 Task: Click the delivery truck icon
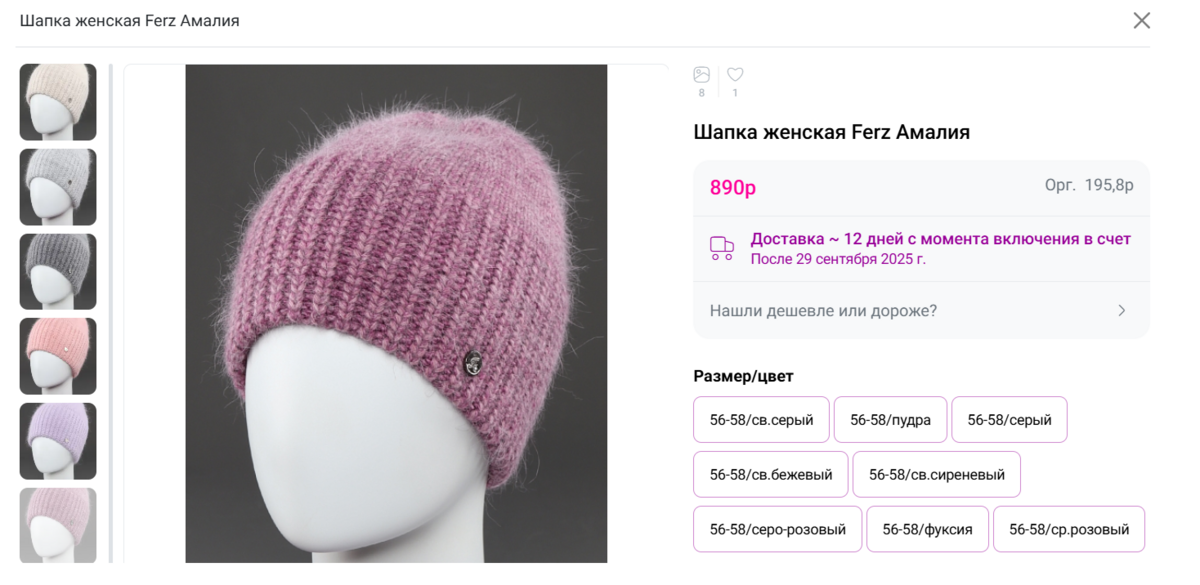(x=721, y=248)
